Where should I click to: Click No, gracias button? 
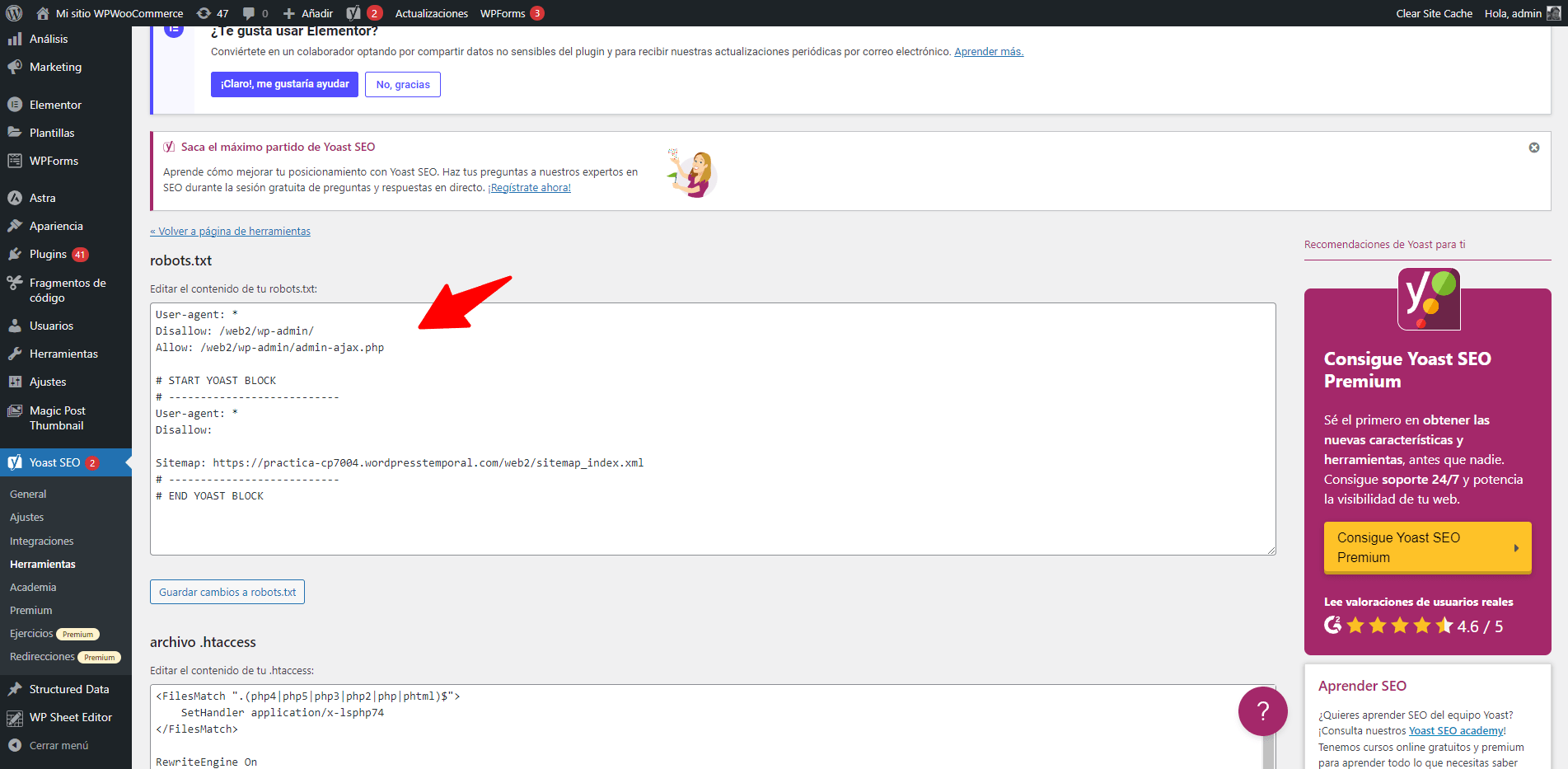point(403,84)
